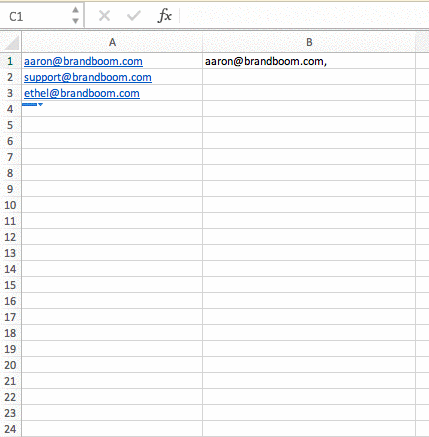This screenshot has width=429, height=437.
Task: Open the aaron@brandboom.com hyperlink in A1
Action: 83,61
